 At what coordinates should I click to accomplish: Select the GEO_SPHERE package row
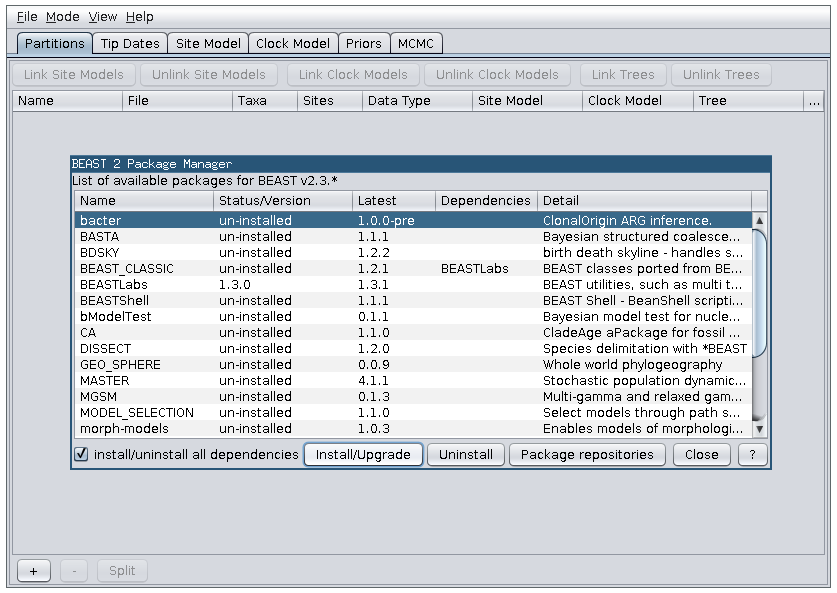[413, 365]
